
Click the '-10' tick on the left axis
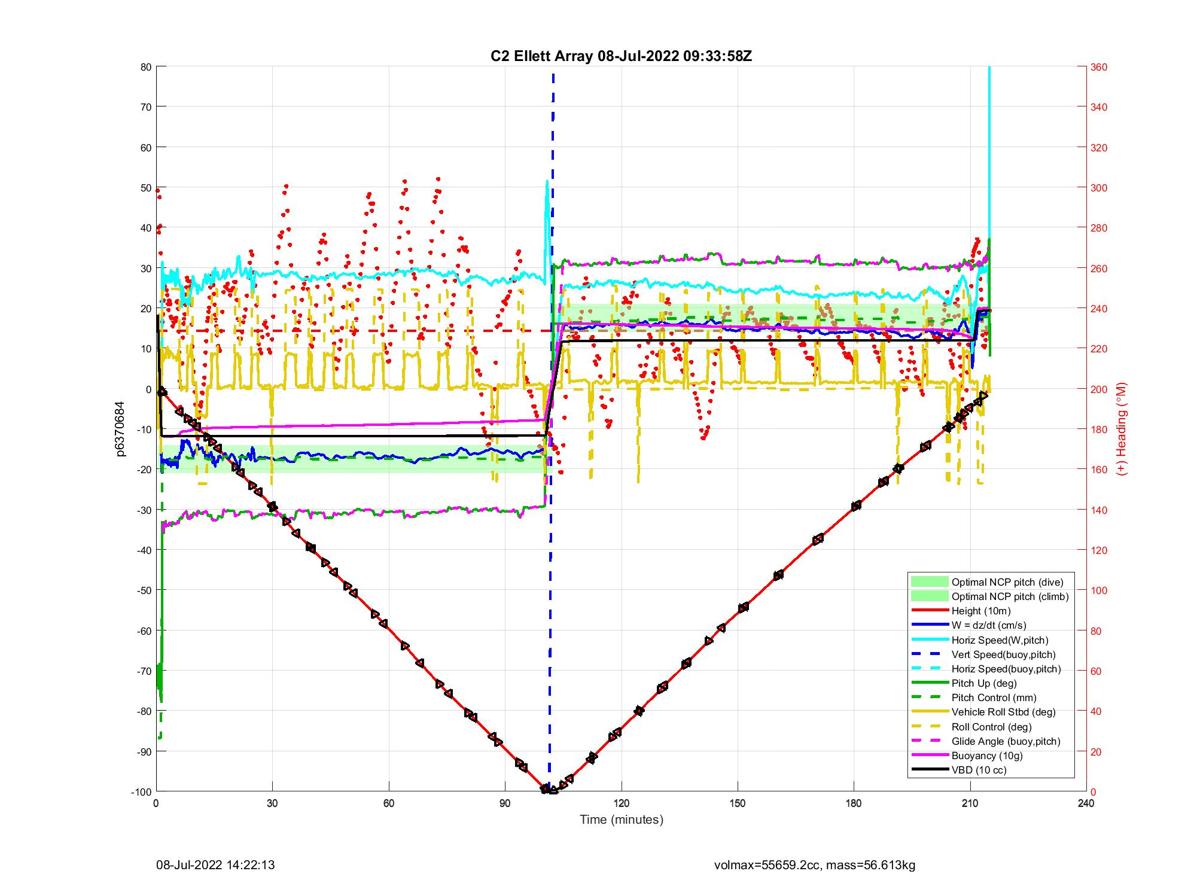pos(142,429)
